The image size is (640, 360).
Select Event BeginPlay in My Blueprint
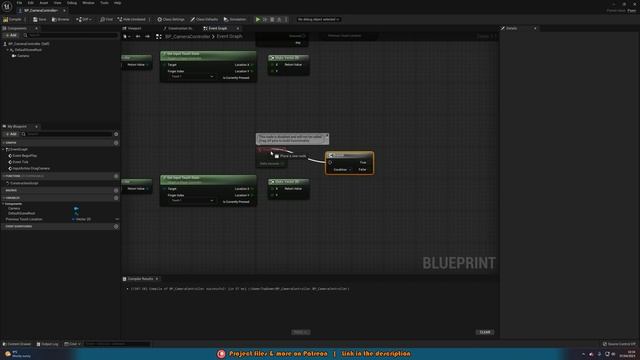24,156
